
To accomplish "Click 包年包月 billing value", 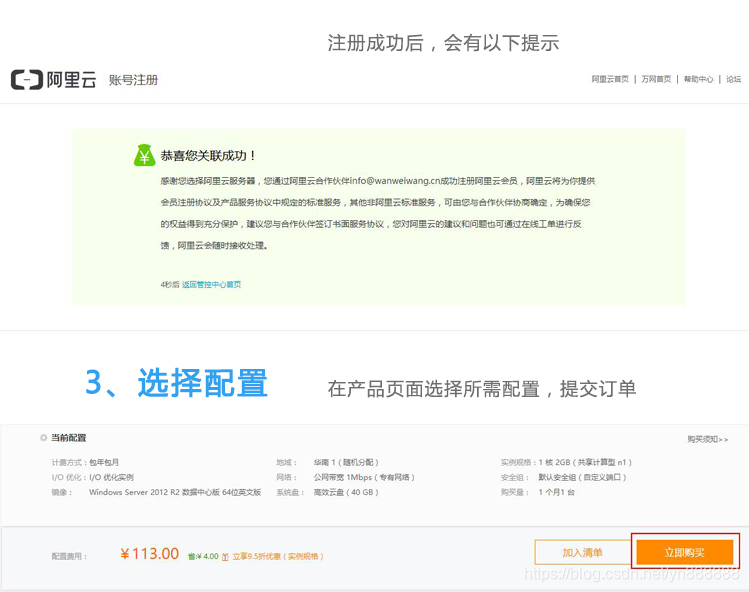I will point(104,463).
